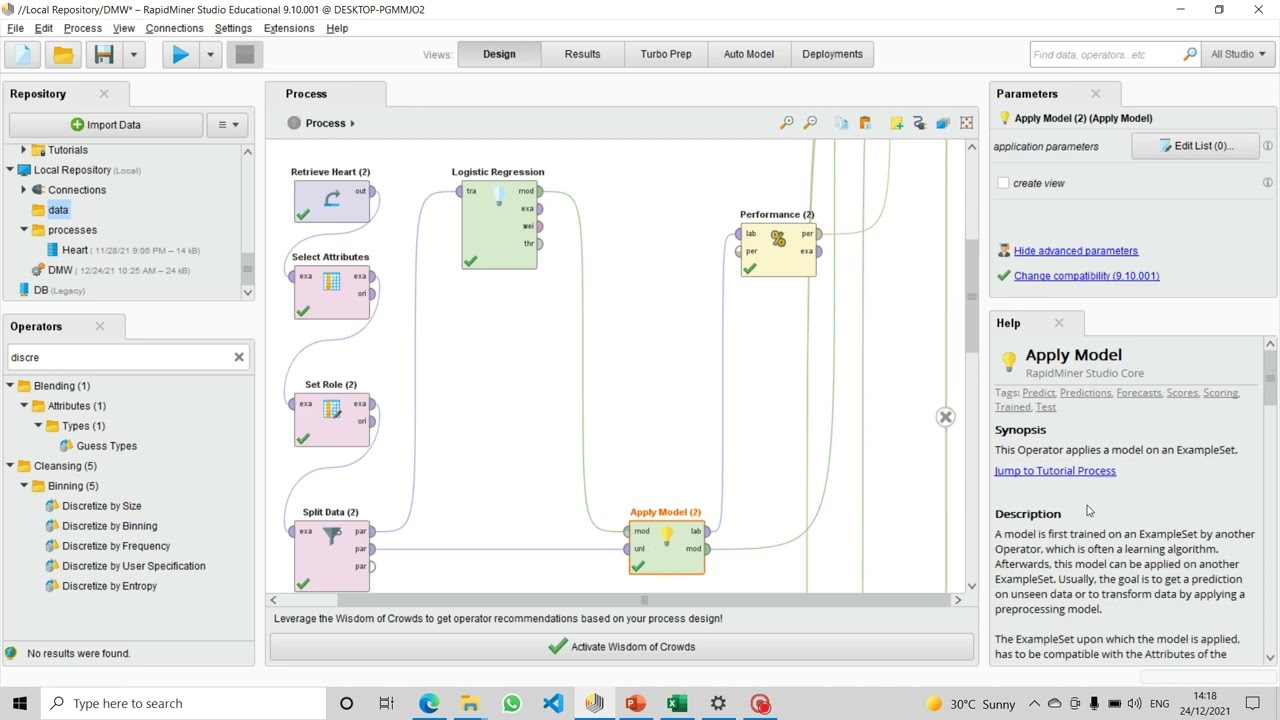Click Hide advanced parameters link
1280x720 pixels.
pyautogui.click(x=1076, y=251)
